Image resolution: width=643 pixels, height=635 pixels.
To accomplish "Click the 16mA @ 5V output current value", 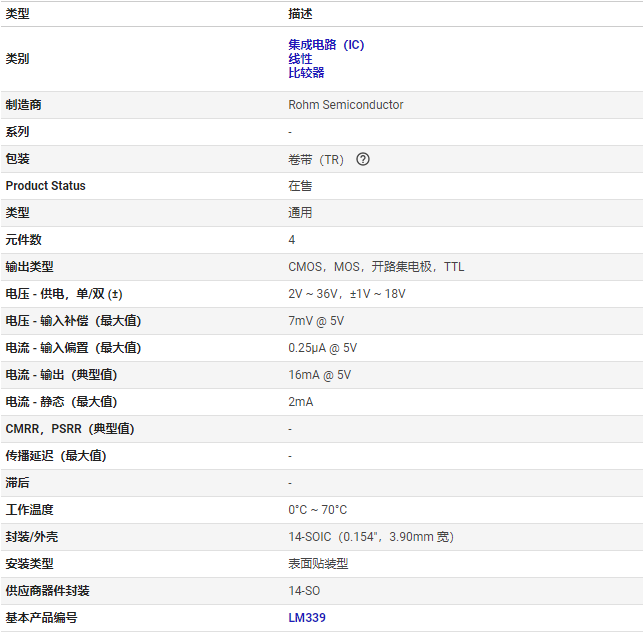I will click(x=320, y=375).
